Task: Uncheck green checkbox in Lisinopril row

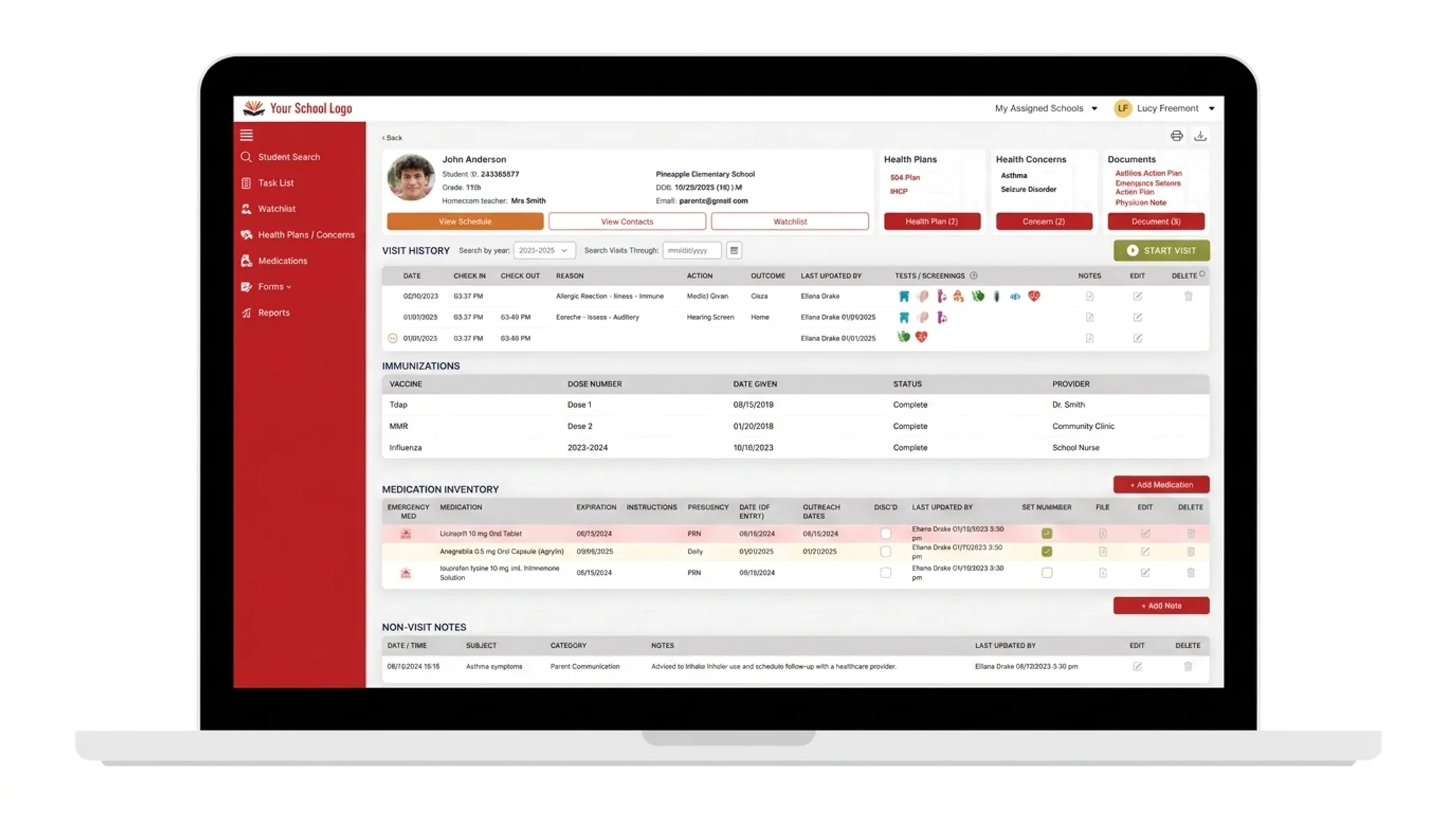Action: 1046,533
